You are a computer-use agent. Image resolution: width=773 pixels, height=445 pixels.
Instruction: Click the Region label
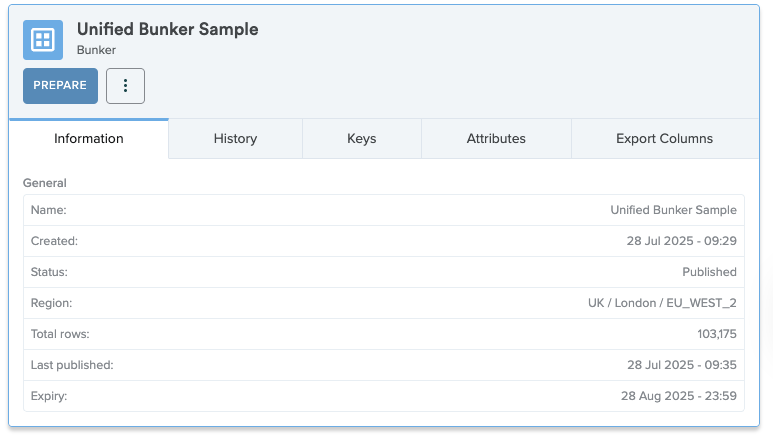pyautogui.click(x=51, y=303)
